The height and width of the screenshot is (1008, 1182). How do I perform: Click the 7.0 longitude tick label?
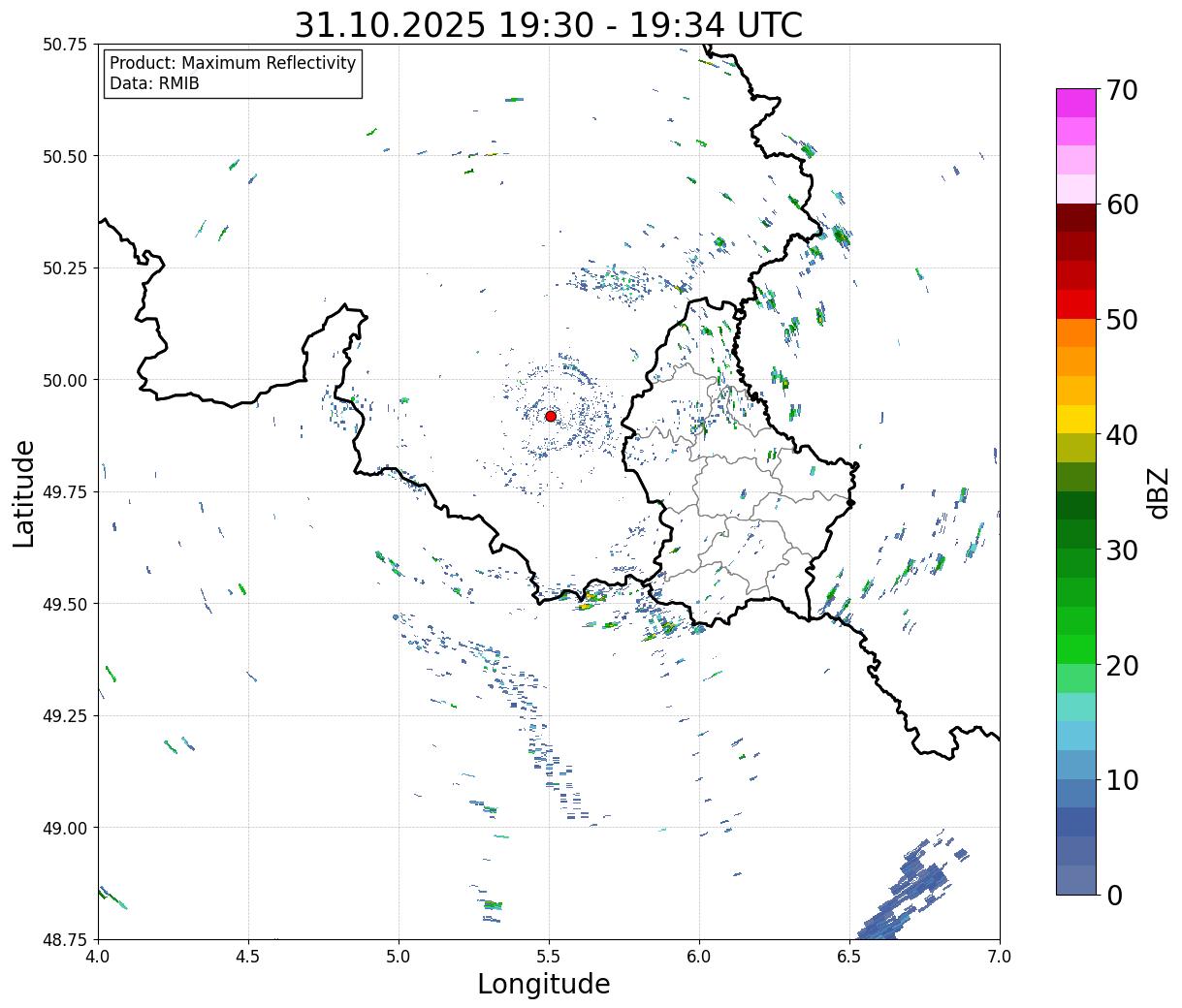point(999,957)
